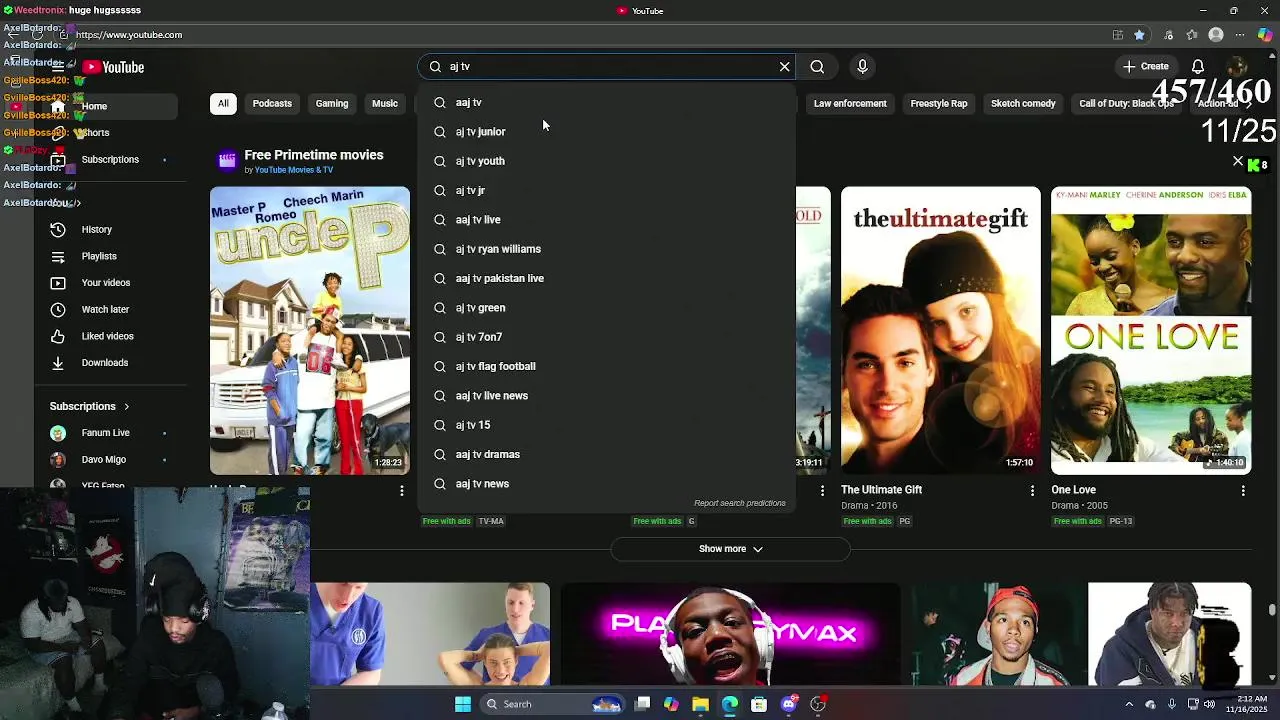Open the Edge profile icon
Viewport: 1280px width, 720px height.
1216,35
